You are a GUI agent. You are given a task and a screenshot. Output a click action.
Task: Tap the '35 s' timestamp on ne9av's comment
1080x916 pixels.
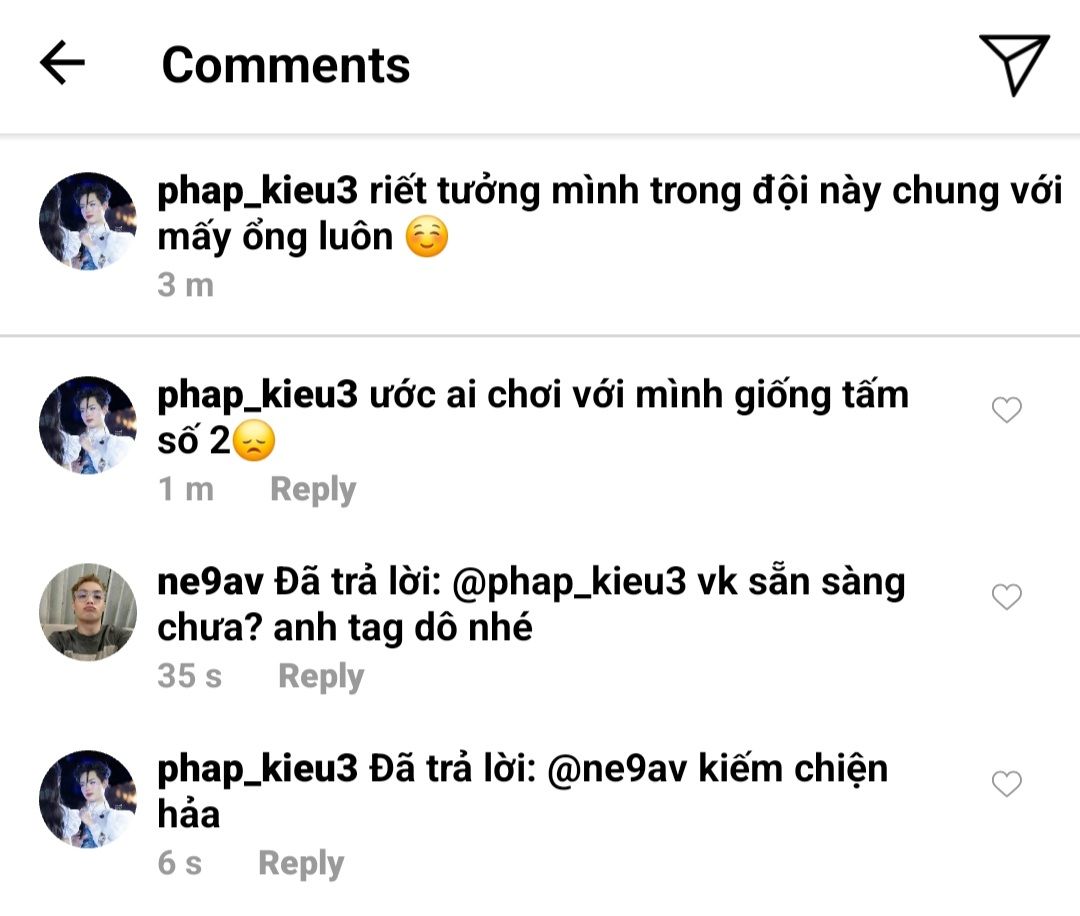point(190,676)
